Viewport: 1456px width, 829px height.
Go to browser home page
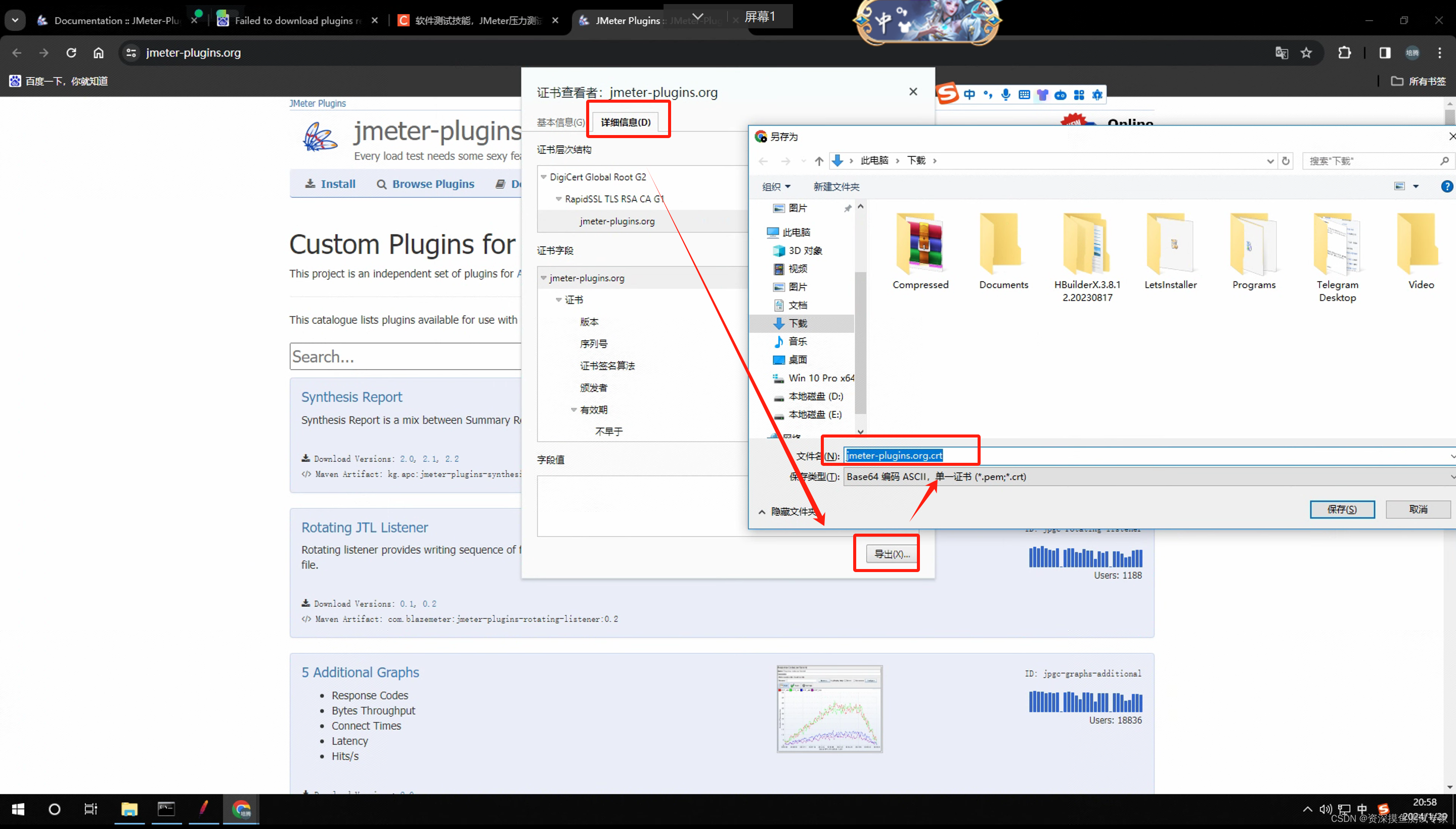pos(99,53)
